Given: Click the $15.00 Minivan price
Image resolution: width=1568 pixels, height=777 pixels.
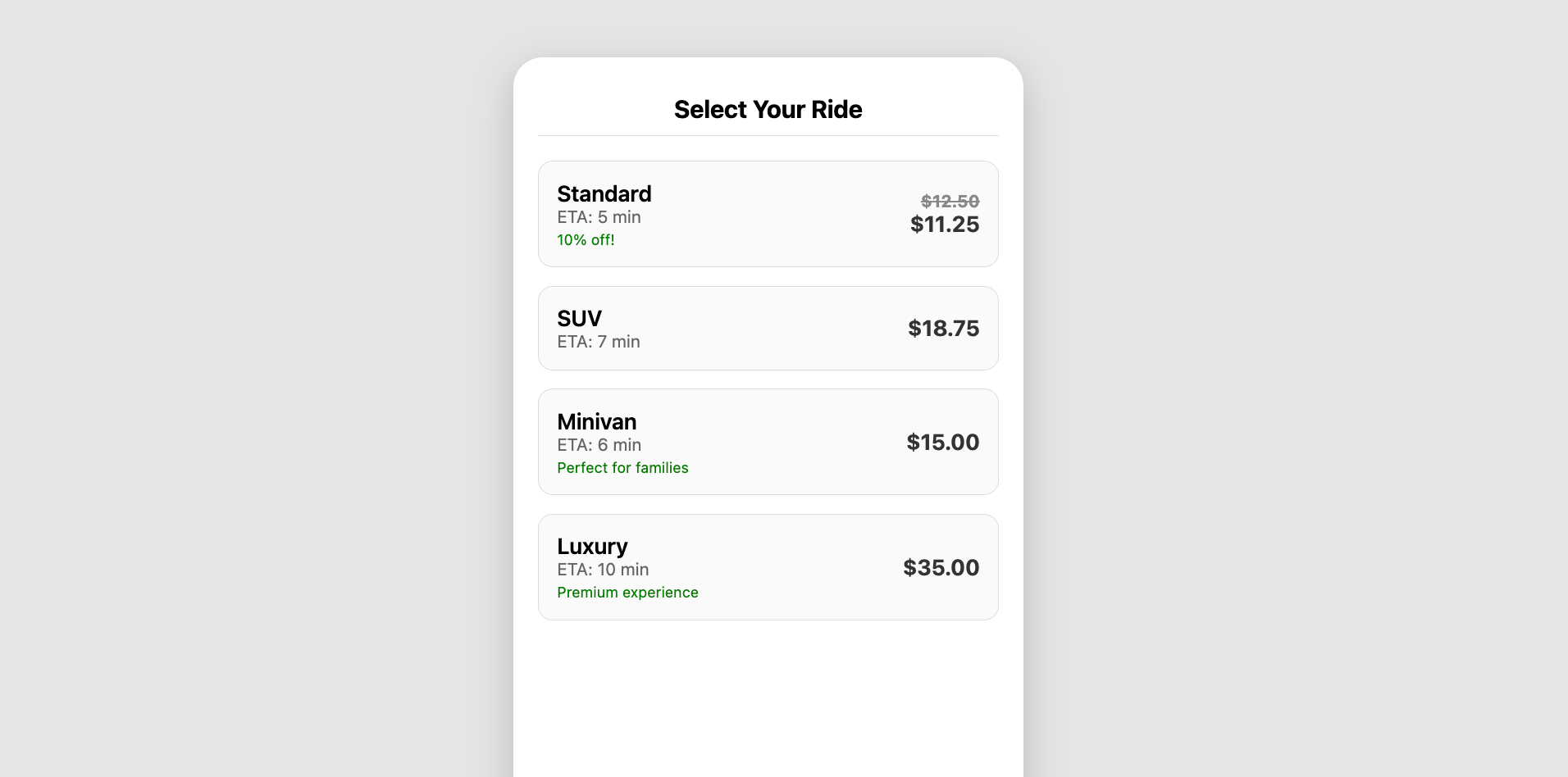Looking at the screenshot, I should coord(942,443).
